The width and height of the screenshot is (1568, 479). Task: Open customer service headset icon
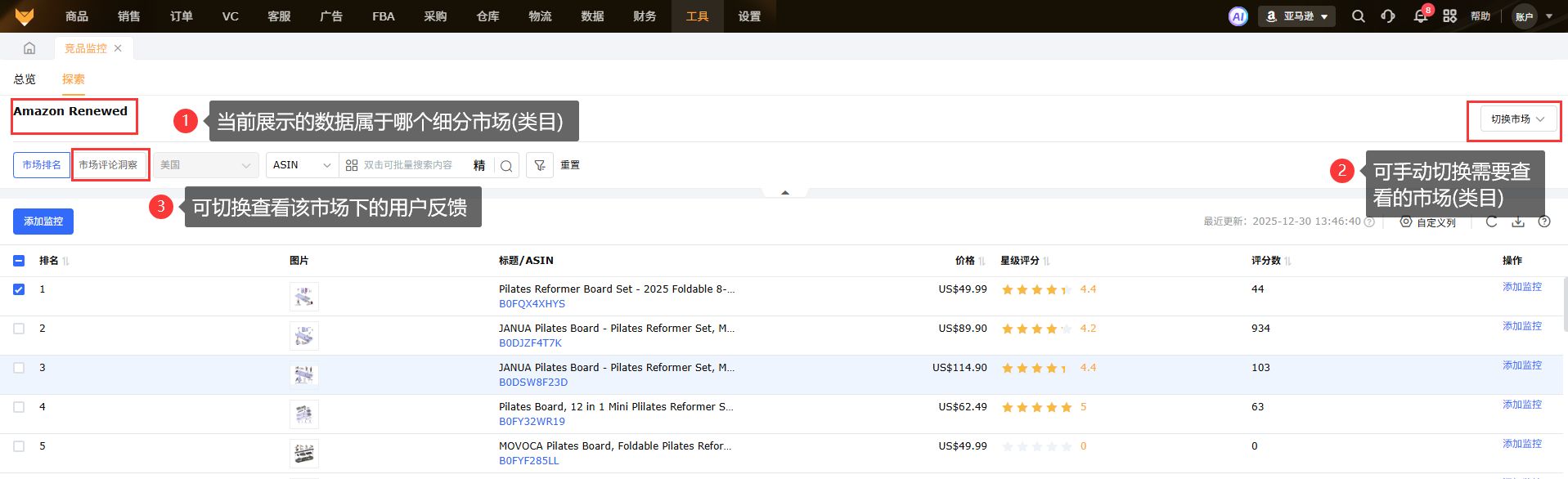[1388, 16]
